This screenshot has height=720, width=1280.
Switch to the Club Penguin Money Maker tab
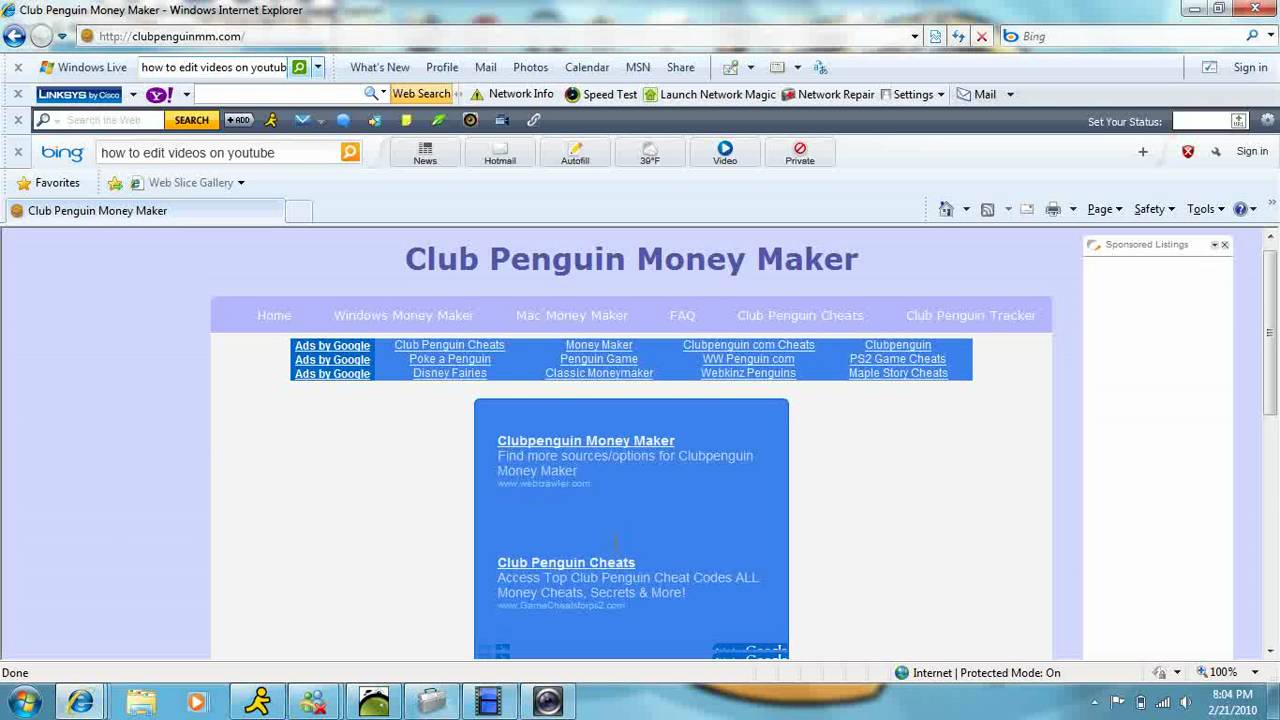145,211
